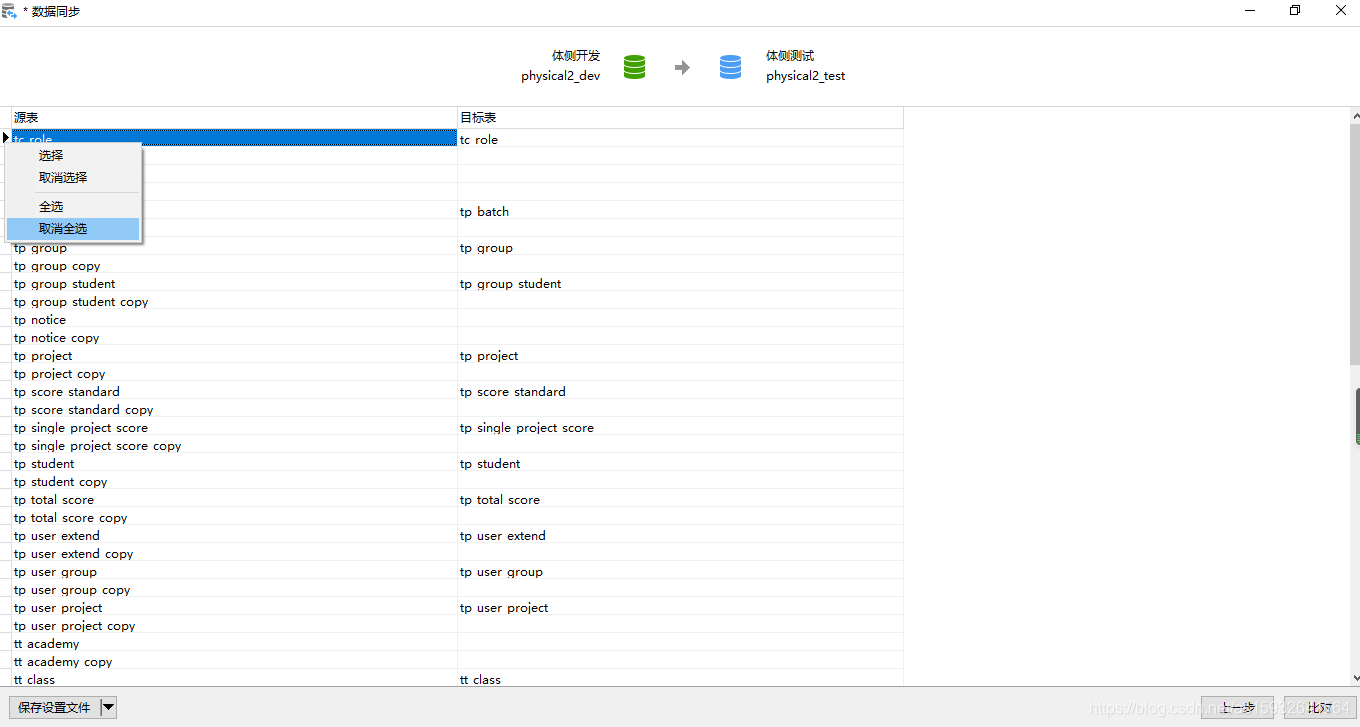
Task: Click the blue target database icon
Action: tap(731, 67)
